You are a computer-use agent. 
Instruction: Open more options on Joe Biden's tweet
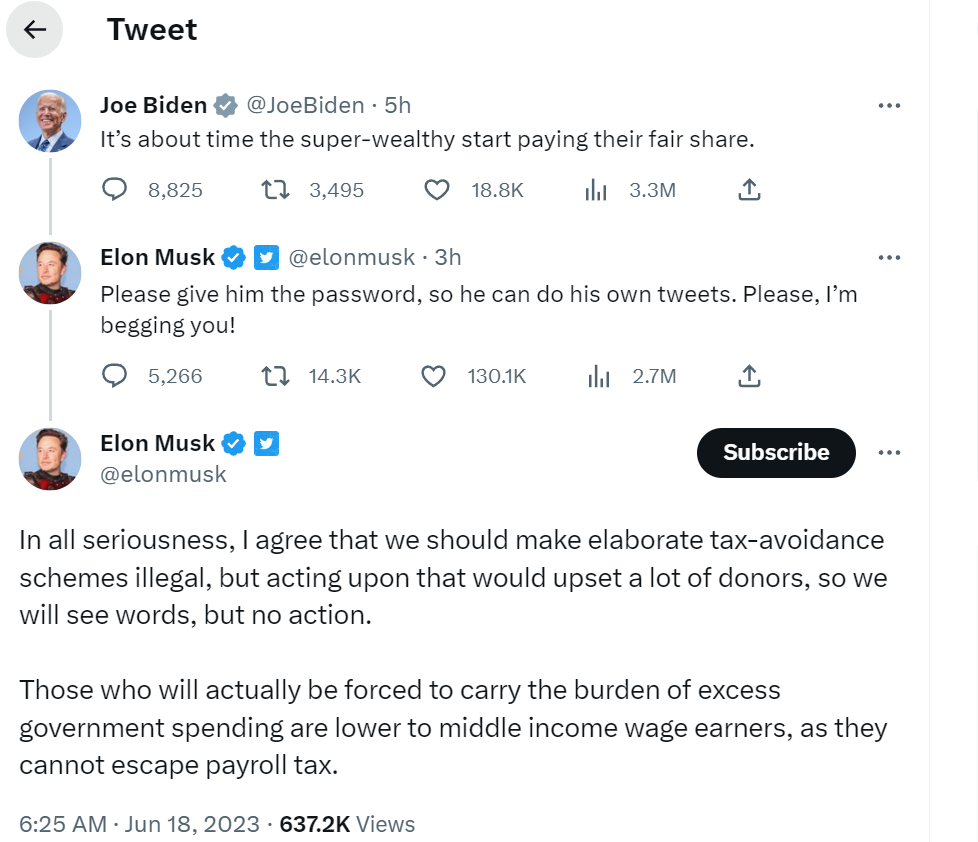click(x=889, y=105)
